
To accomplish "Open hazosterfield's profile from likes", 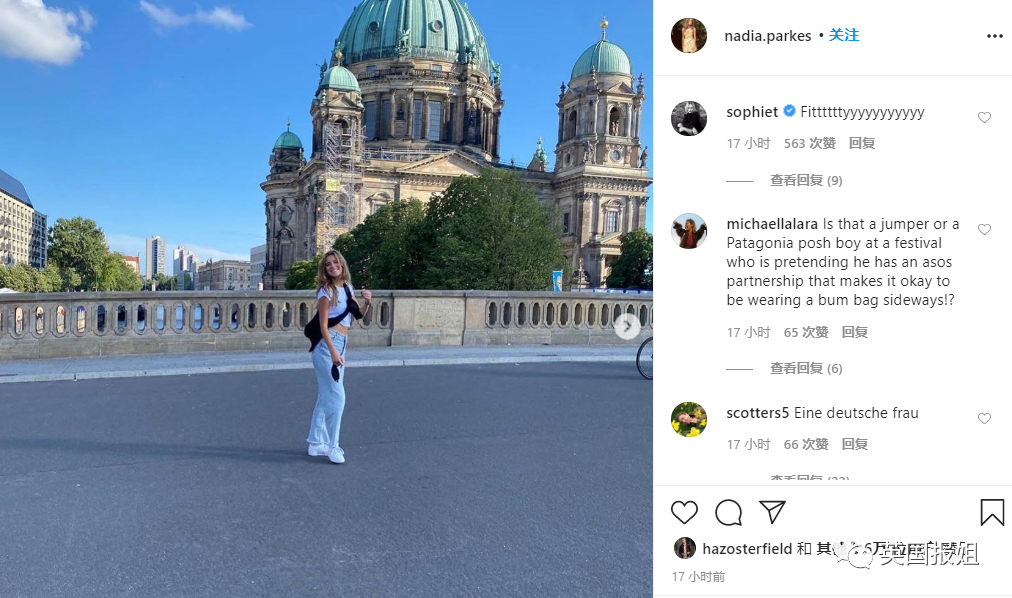I will 747,548.
